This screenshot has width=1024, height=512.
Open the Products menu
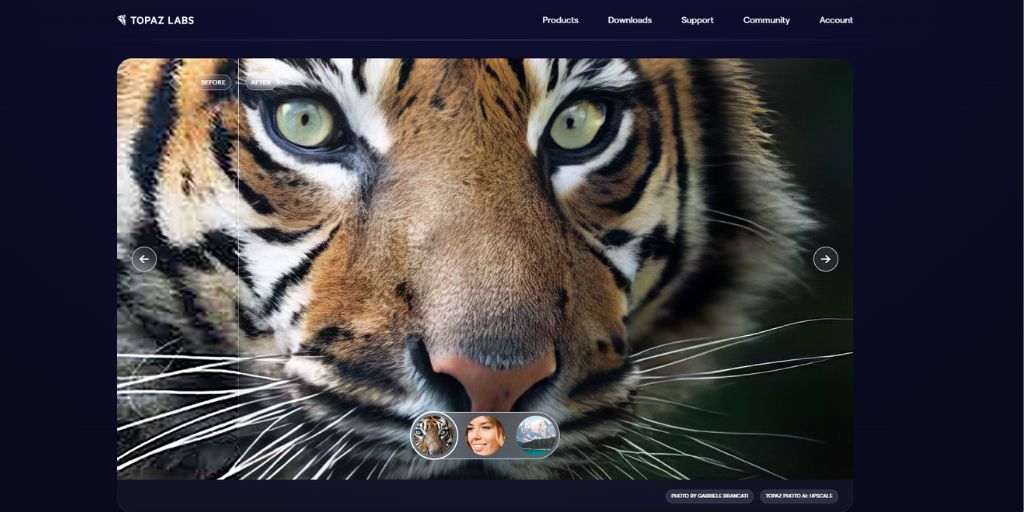coord(560,20)
